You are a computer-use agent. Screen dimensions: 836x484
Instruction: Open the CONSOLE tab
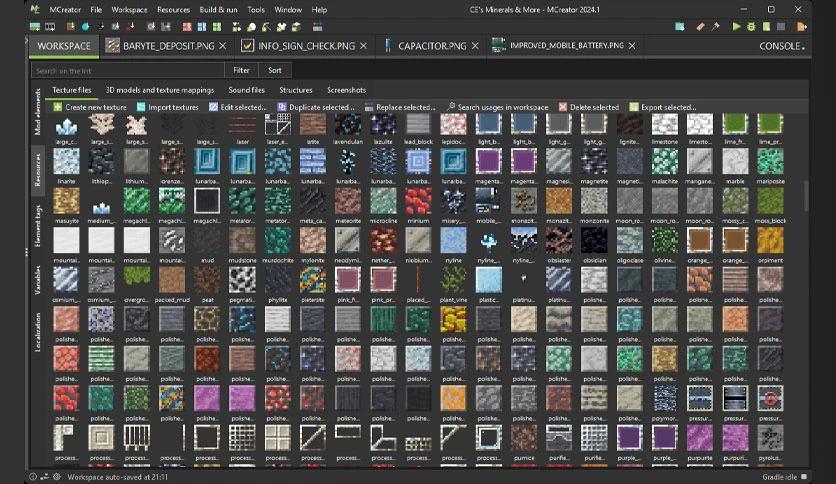pyautogui.click(x=781, y=46)
